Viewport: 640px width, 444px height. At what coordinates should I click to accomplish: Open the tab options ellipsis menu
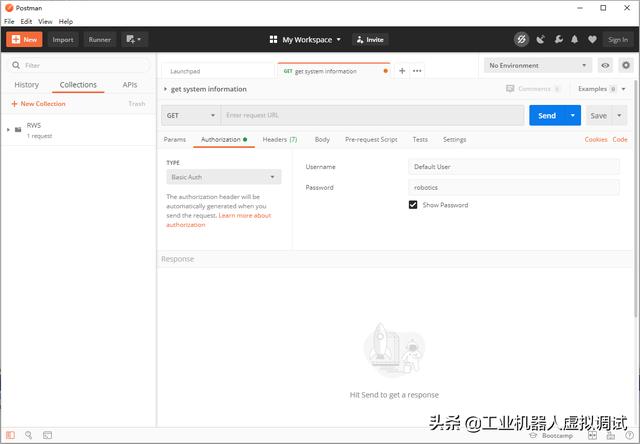coord(417,71)
